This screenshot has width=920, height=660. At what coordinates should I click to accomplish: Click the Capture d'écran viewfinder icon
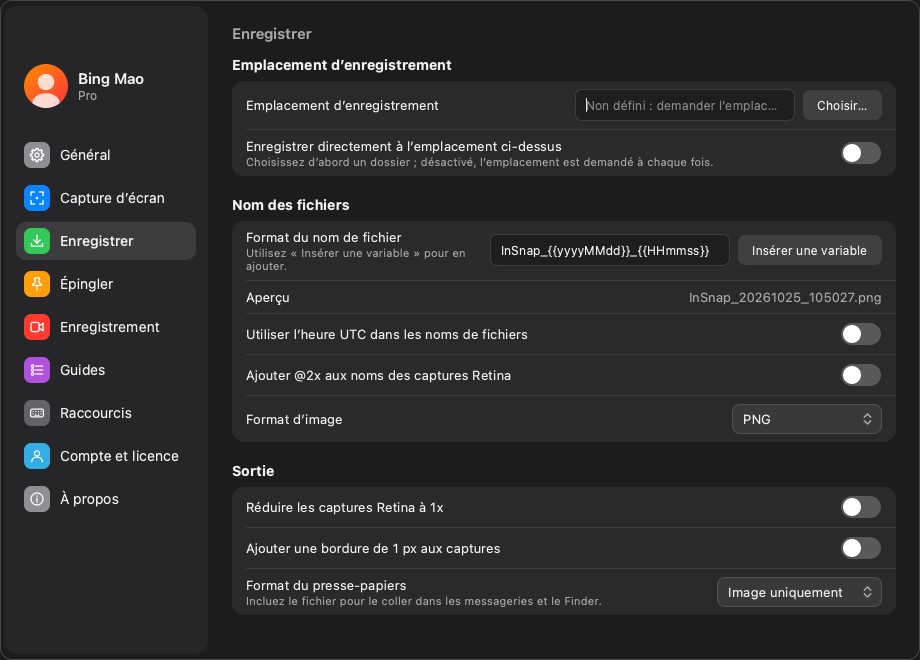[37, 198]
